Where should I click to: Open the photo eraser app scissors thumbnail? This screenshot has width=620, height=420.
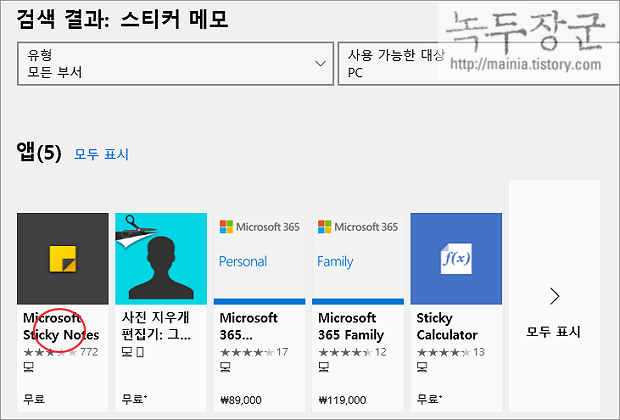pos(161,259)
